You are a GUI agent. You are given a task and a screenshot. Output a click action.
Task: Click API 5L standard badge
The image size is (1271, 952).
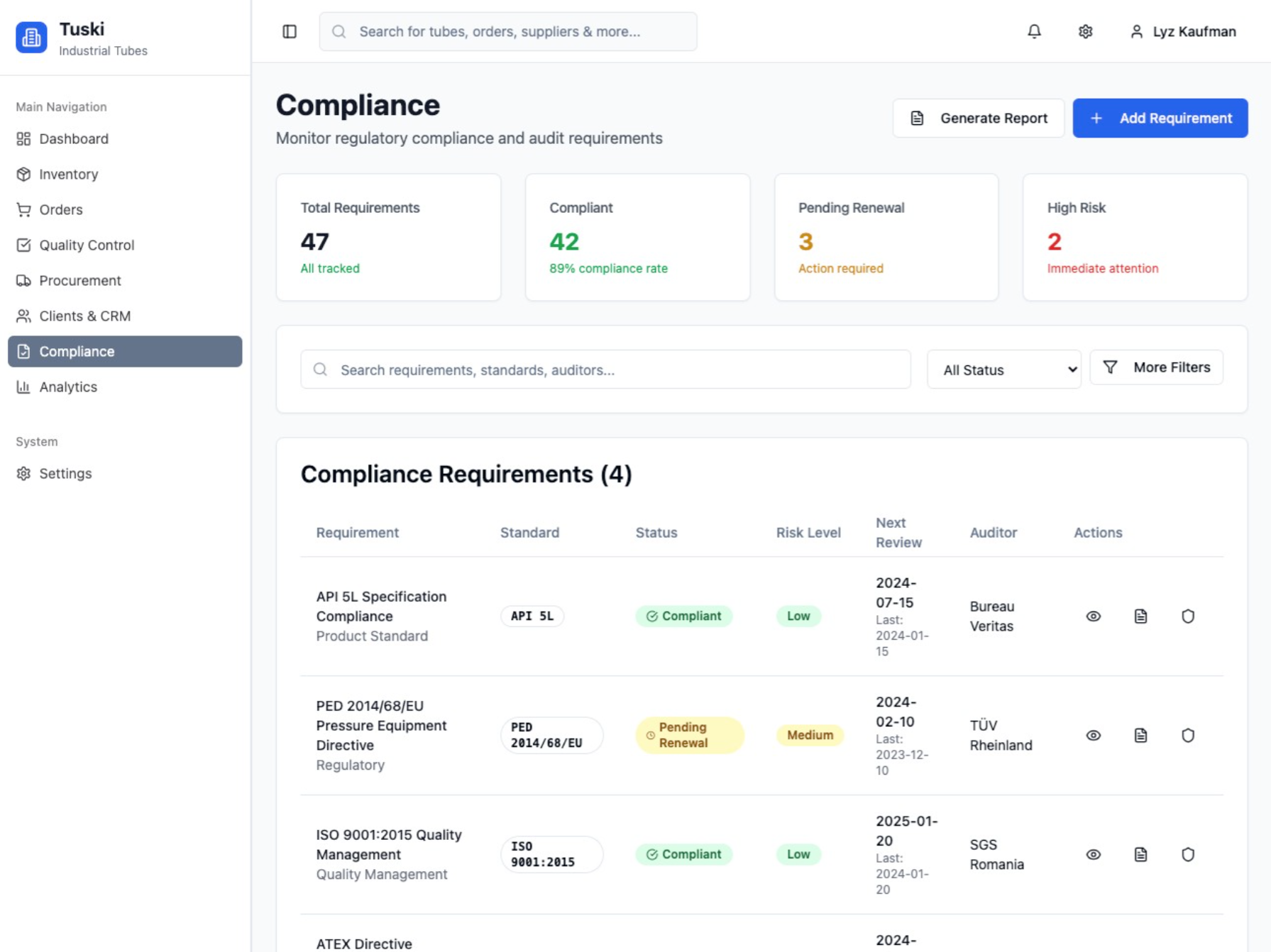tap(532, 616)
